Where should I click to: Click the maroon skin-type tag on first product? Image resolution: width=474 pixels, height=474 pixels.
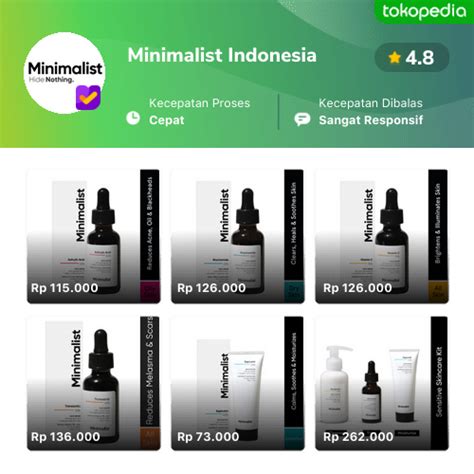[x=150, y=292]
